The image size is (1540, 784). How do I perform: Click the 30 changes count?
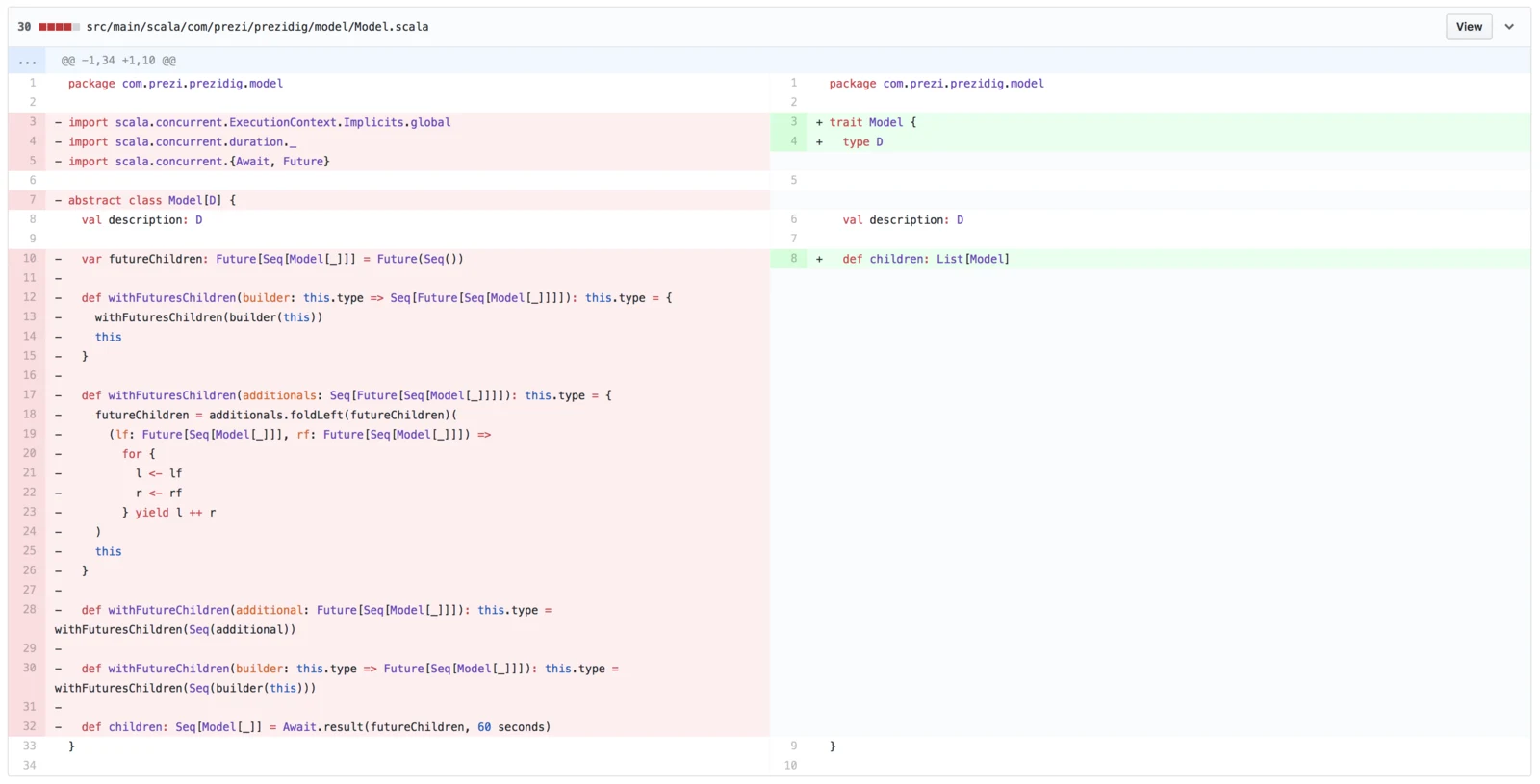(24, 27)
